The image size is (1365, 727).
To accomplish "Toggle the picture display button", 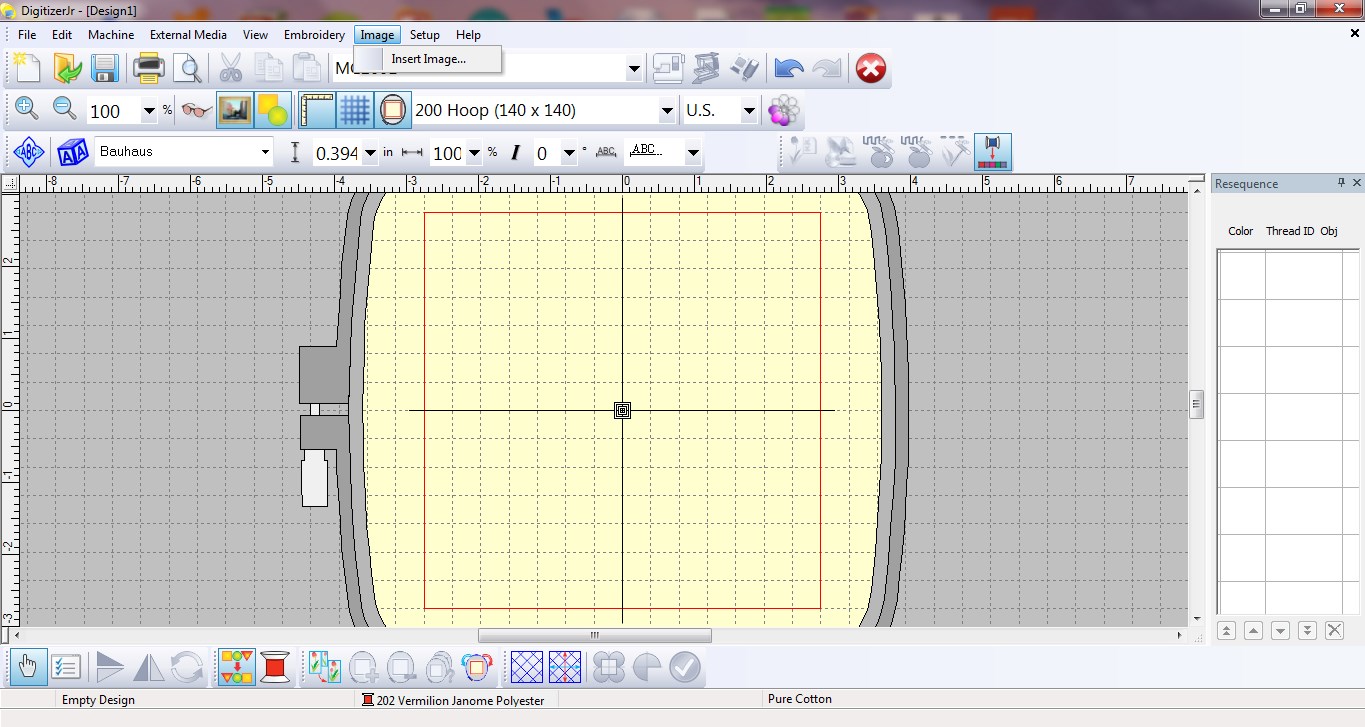I will [235, 110].
